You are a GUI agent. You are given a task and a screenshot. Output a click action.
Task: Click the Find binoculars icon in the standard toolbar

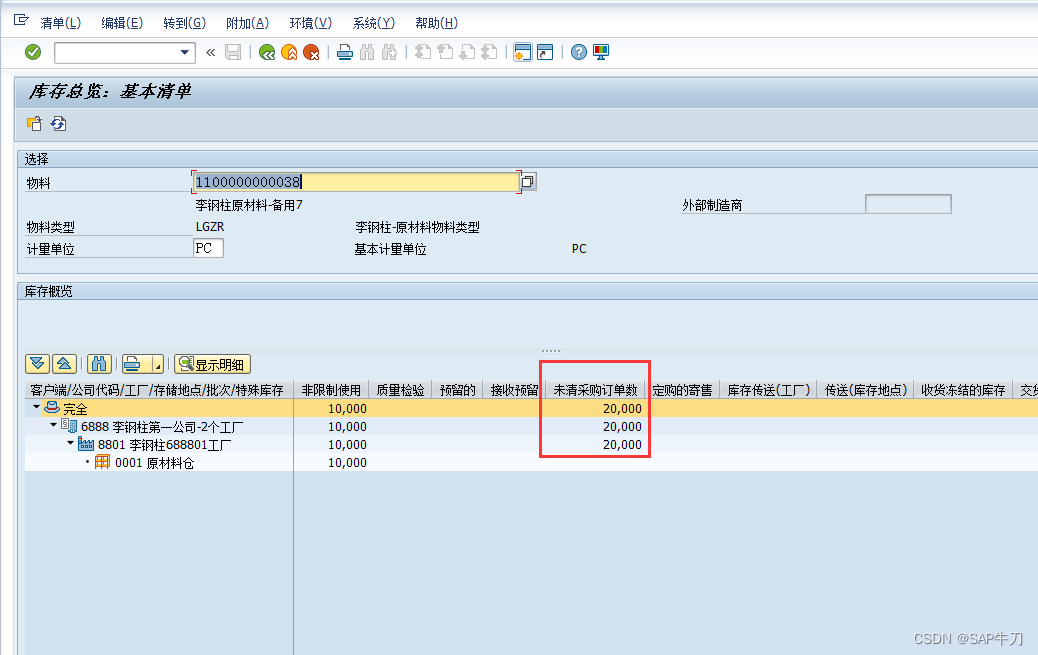coord(367,52)
